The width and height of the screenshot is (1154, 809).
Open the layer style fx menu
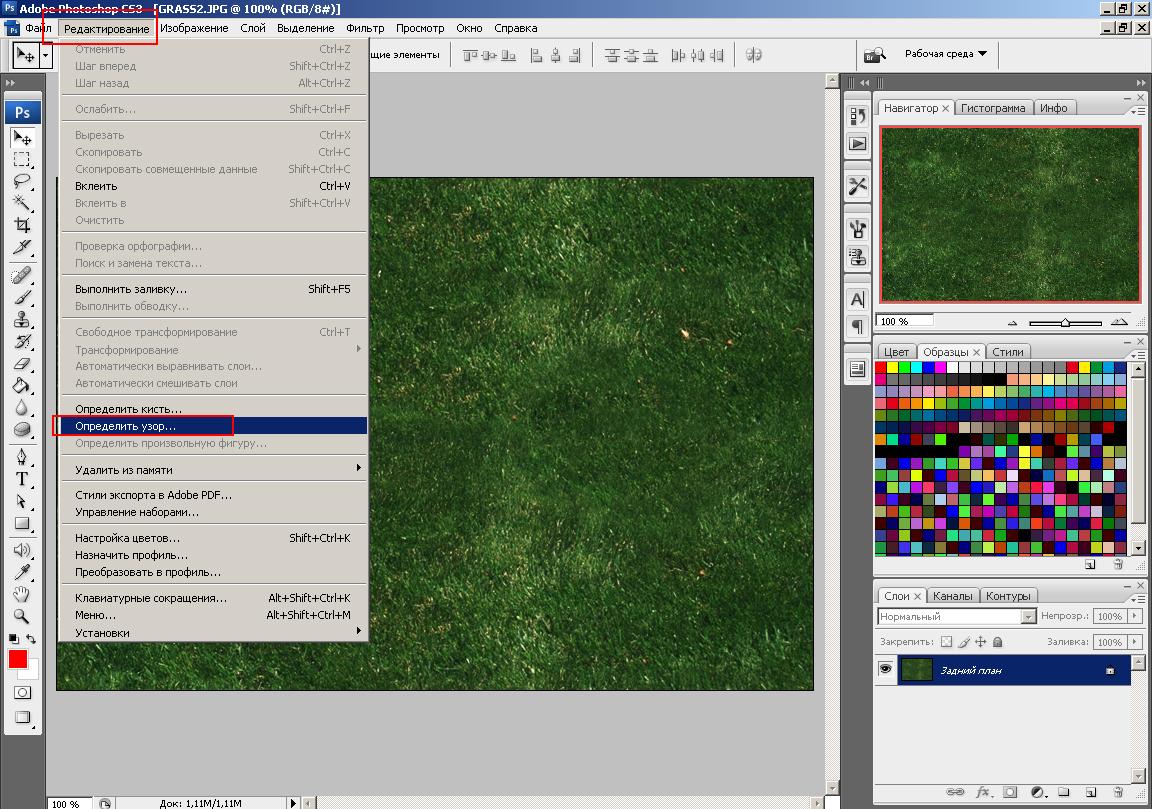click(x=982, y=792)
